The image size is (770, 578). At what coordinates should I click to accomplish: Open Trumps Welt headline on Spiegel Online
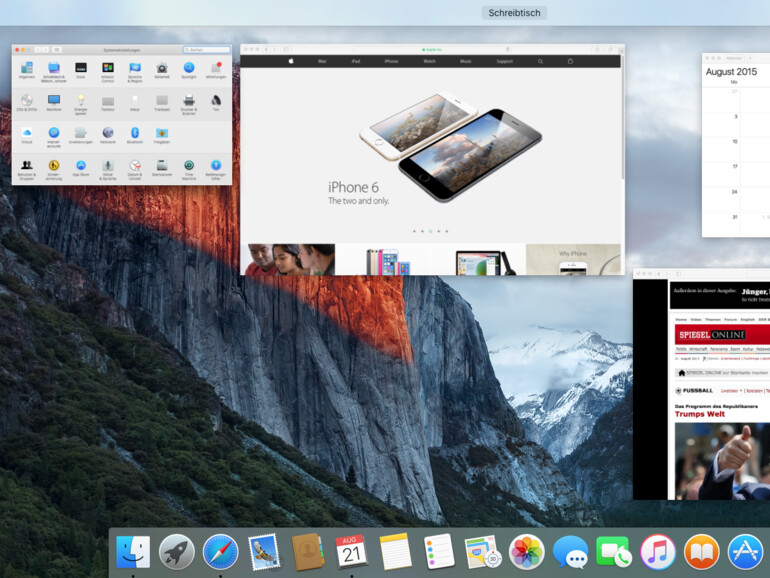[700, 414]
